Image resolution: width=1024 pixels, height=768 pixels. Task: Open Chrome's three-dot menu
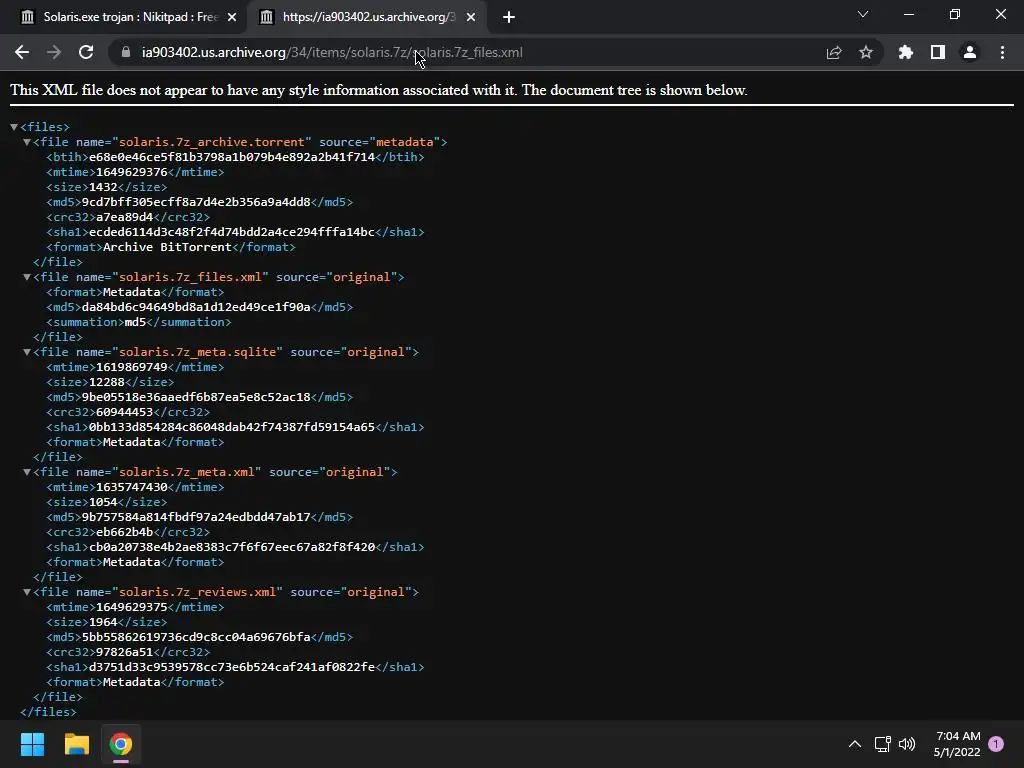(1002, 52)
